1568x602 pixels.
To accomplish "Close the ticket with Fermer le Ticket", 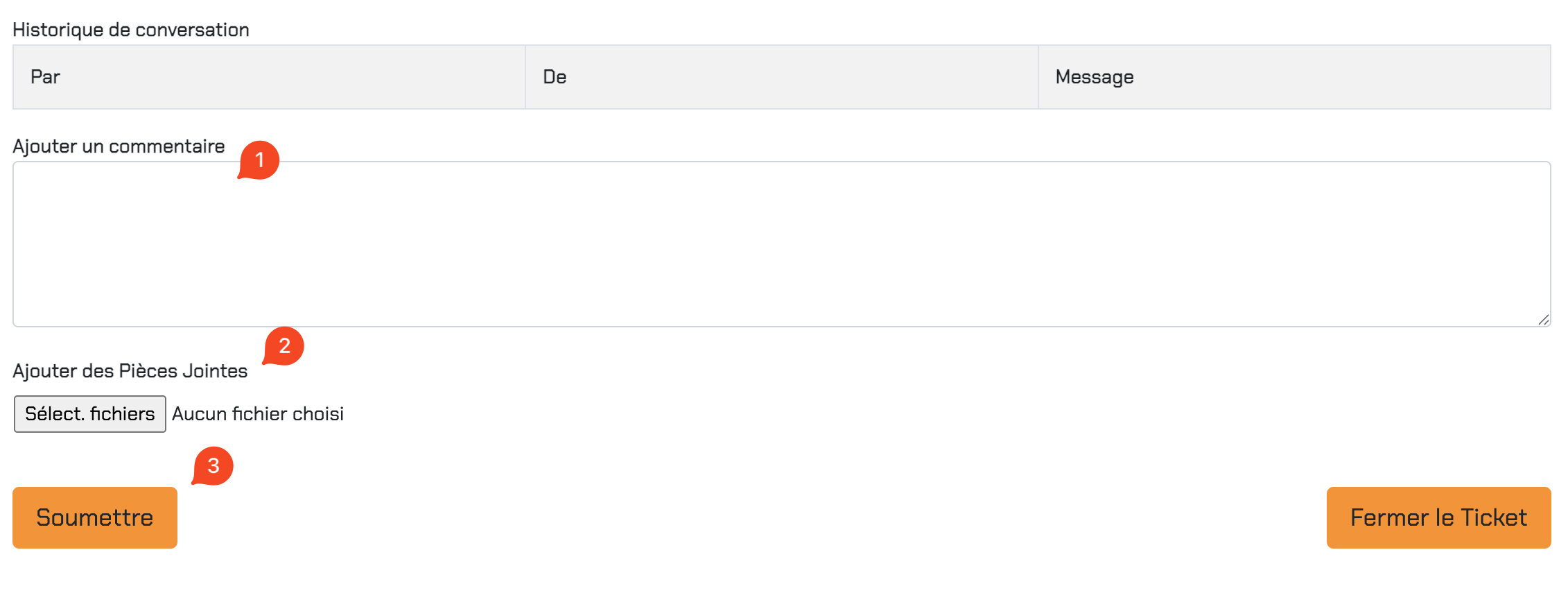I will (x=1439, y=517).
